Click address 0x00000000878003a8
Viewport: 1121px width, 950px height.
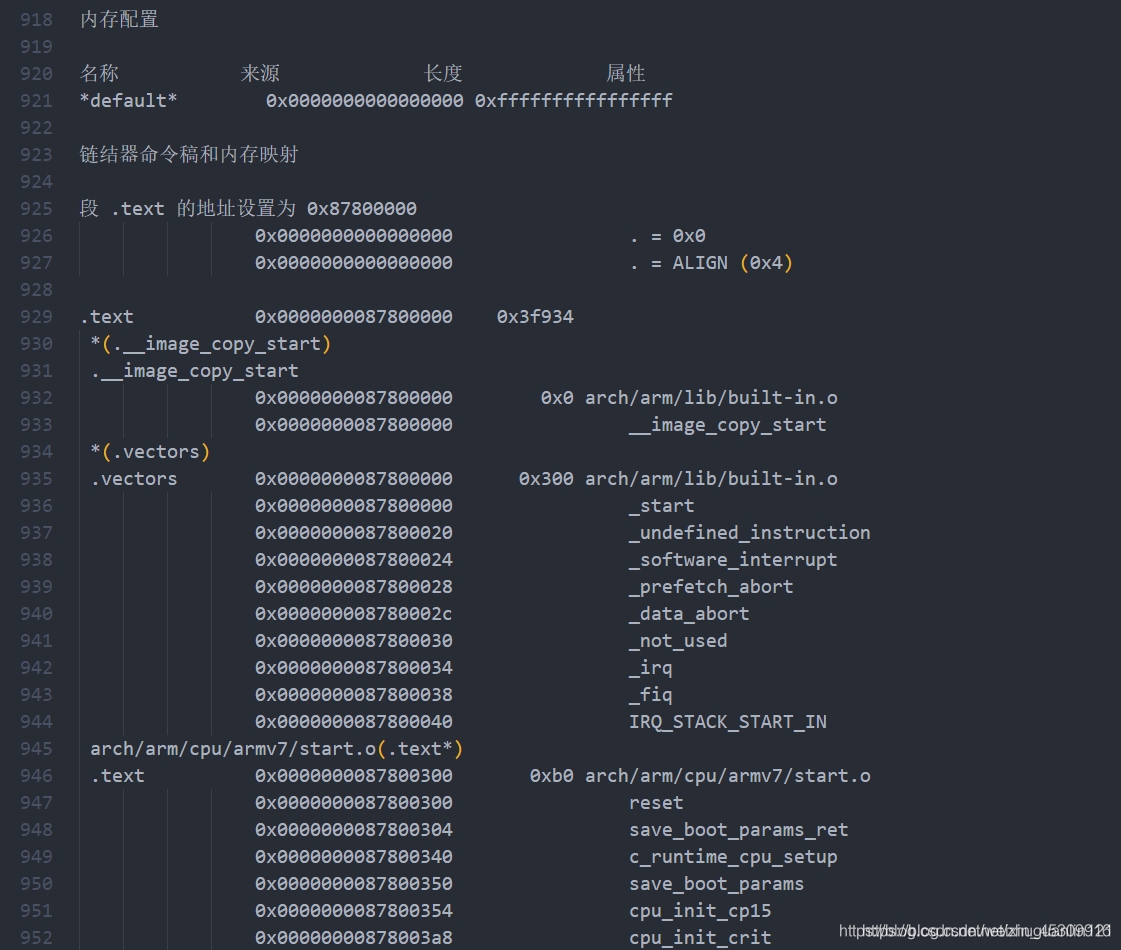[354, 939]
